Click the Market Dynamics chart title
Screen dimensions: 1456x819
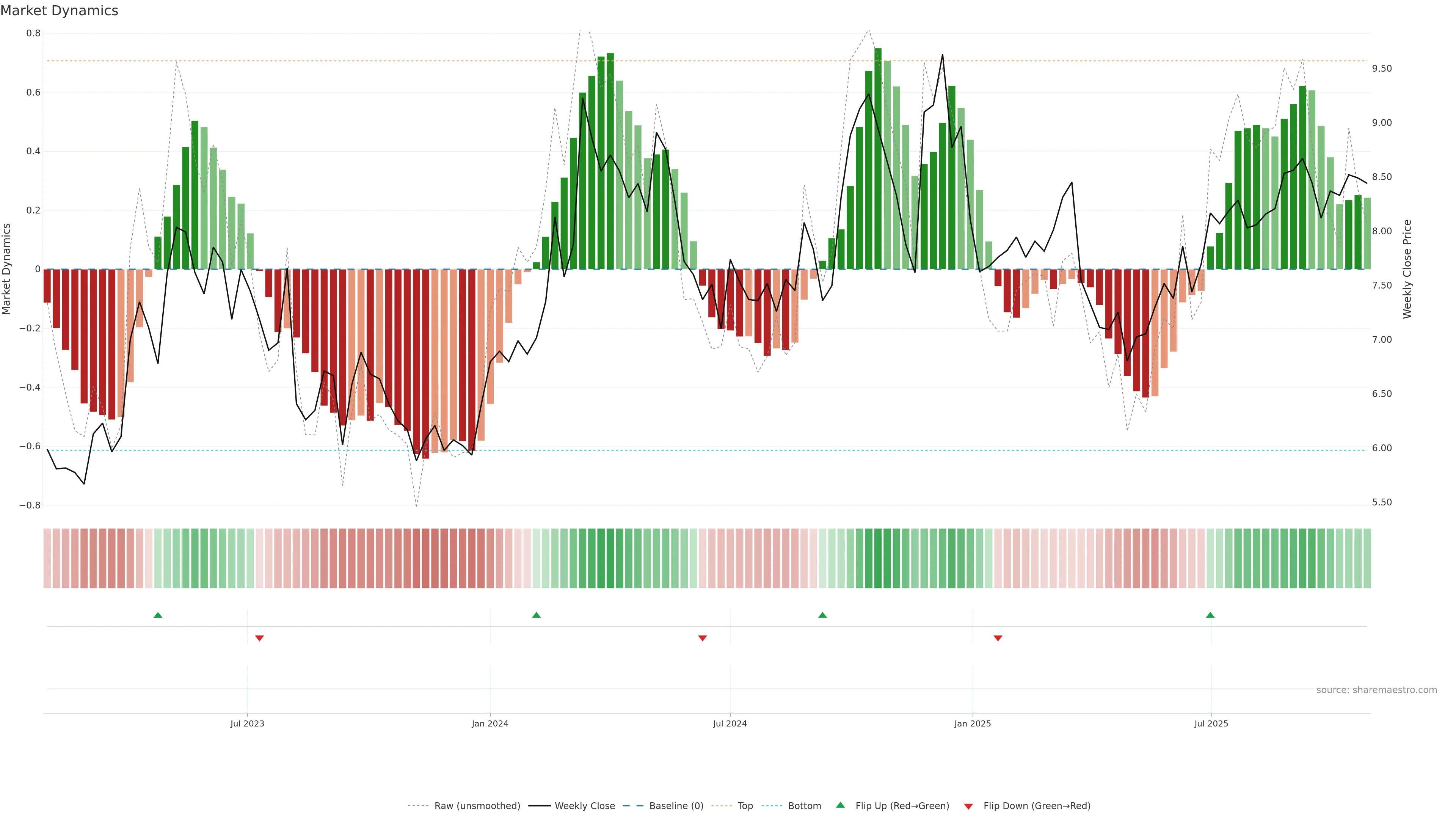tap(60, 11)
